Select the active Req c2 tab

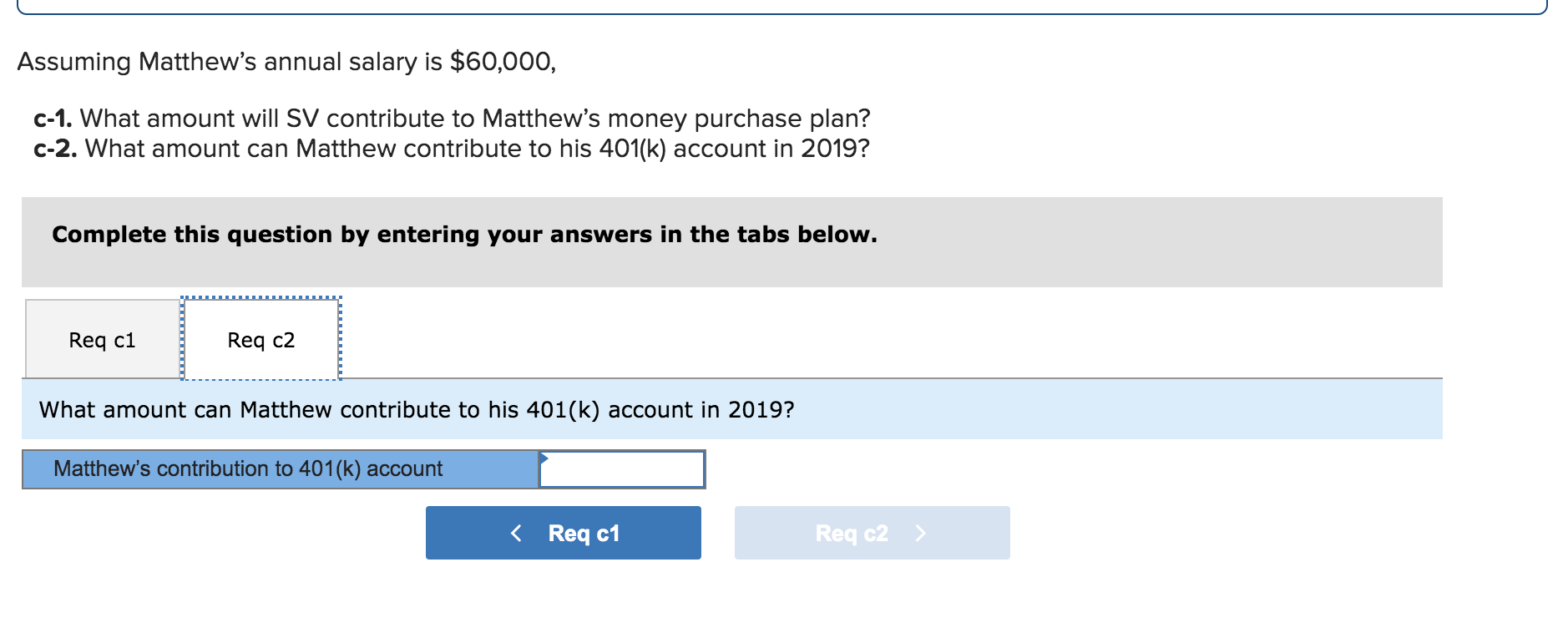[260, 338]
